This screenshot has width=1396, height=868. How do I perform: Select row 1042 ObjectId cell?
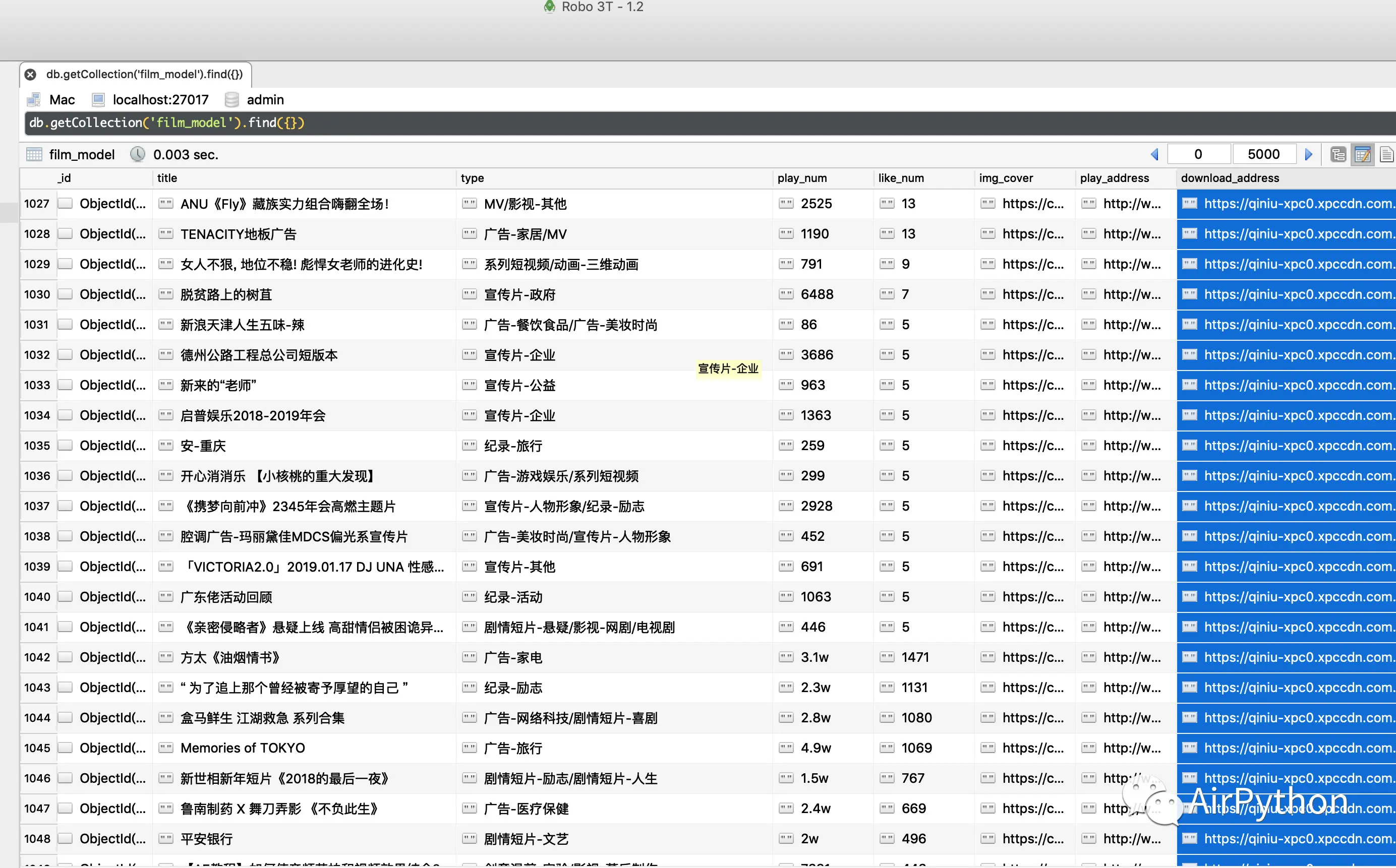(x=112, y=657)
